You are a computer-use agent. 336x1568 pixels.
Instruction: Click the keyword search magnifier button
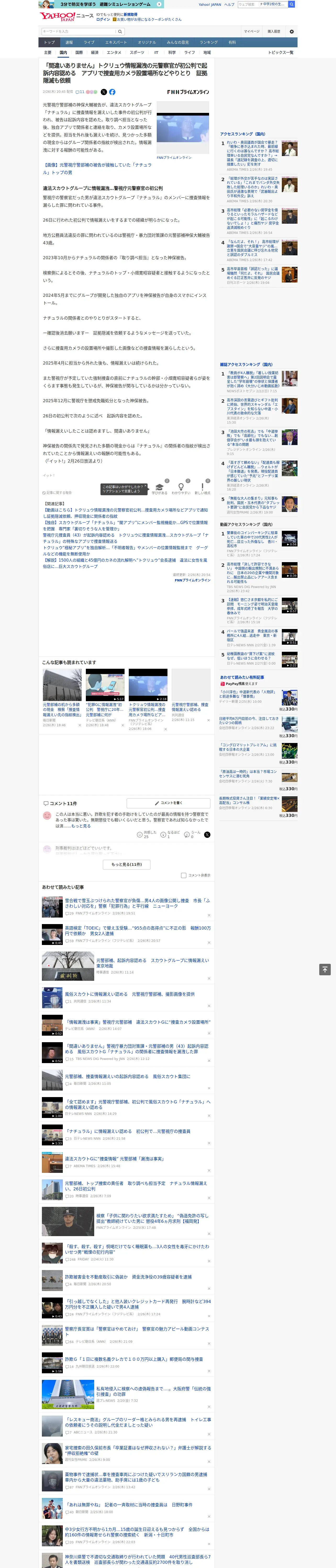[x=120, y=32]
